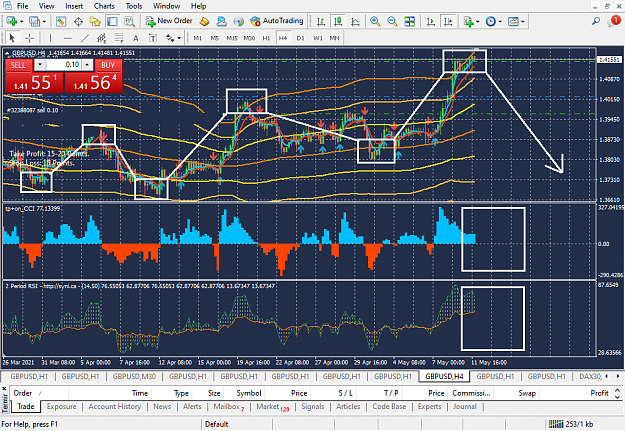
Task: Select the text label tool
Action: [153, 38]
